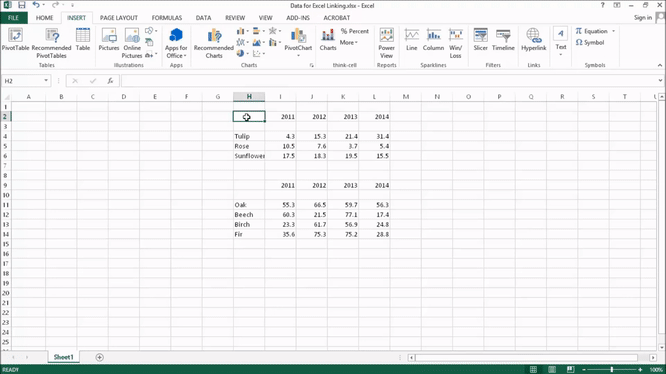Switch to Normal view in status bar
Screen dimensions: 666x374
pos(533,369)
